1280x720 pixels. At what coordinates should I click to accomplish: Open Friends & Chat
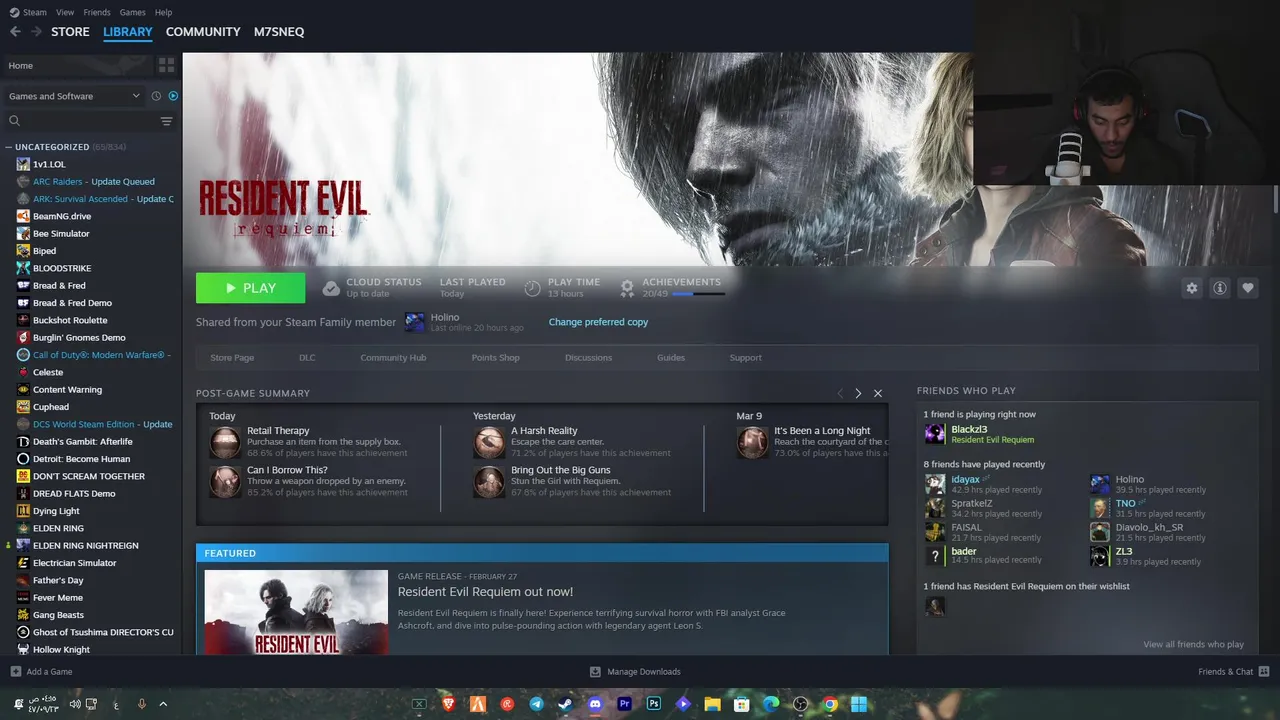[1233, 672]
